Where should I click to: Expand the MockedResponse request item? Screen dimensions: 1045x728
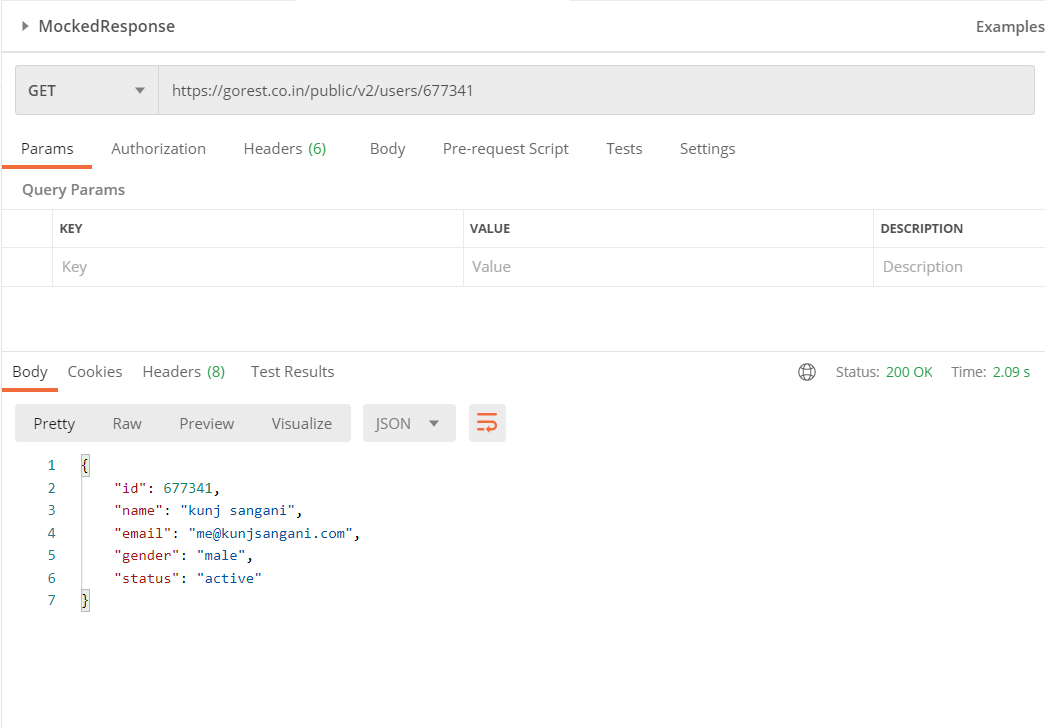[x=27, y=26]
